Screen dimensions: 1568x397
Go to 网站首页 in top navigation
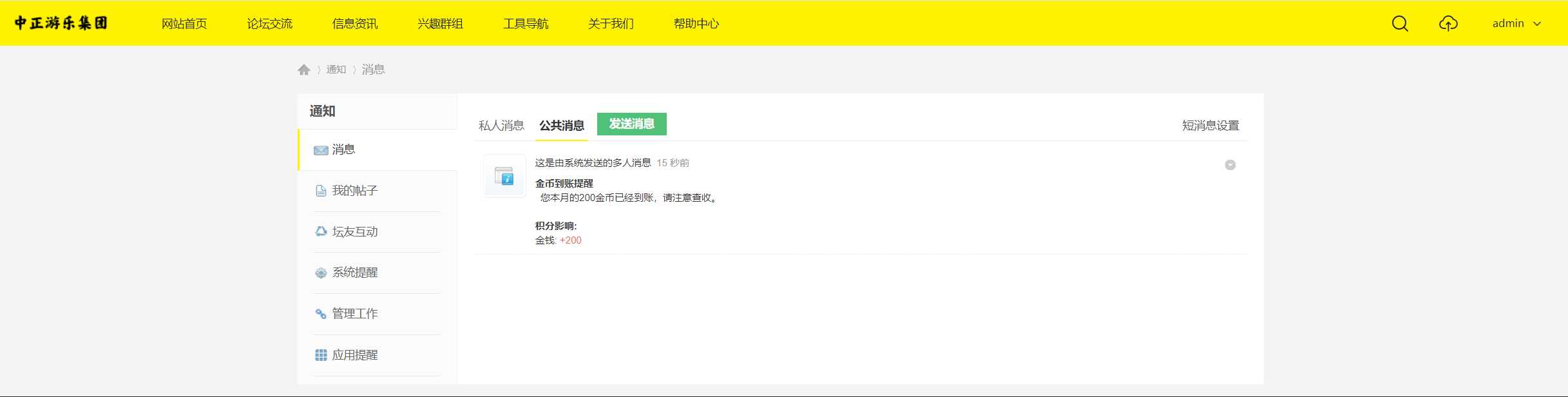184,24
